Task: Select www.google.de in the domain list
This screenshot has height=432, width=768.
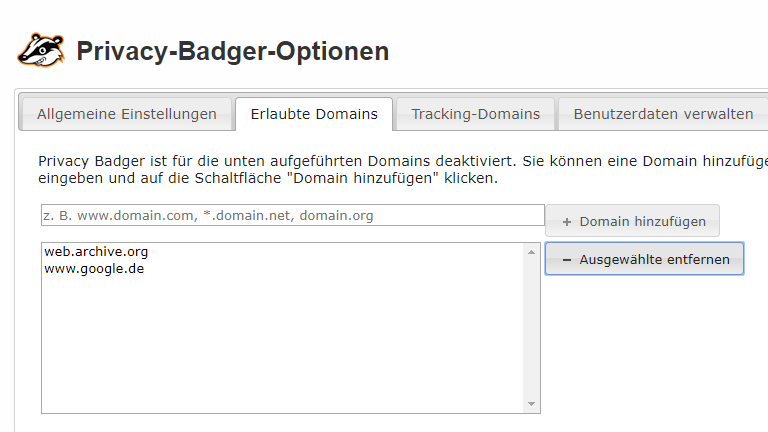Action: [x=94, y=268]
